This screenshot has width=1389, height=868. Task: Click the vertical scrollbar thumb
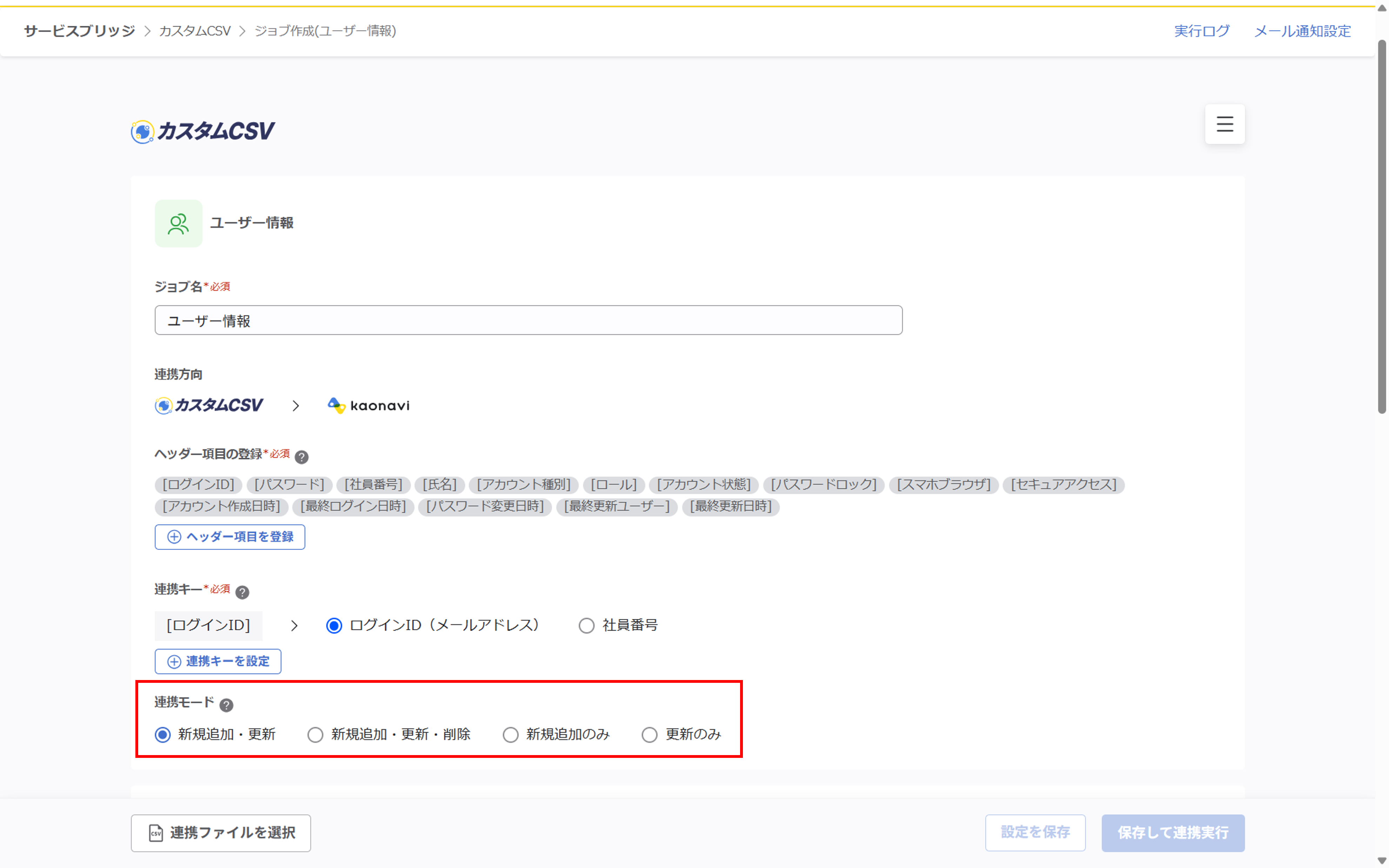[x=1382, y=227]
